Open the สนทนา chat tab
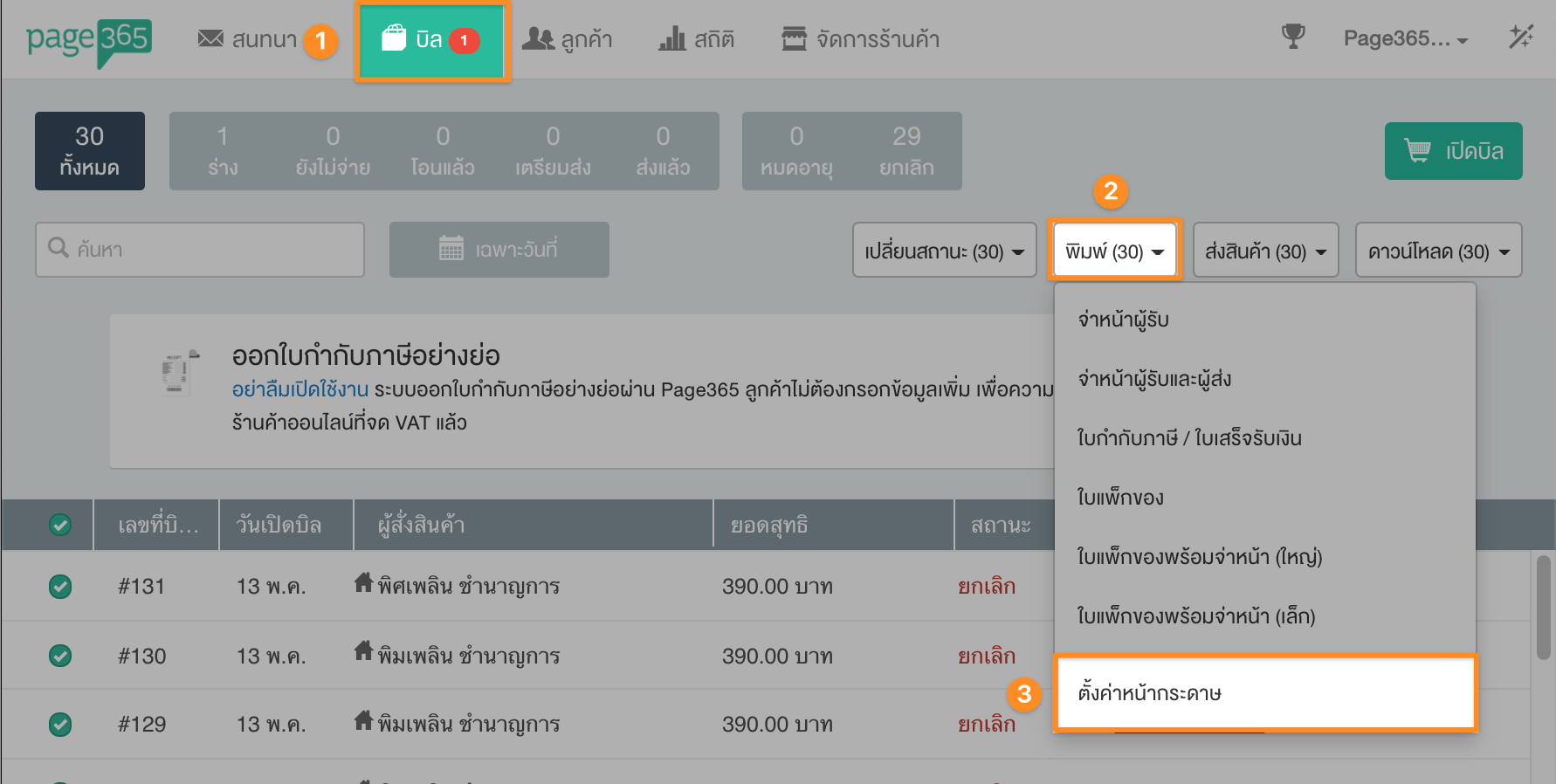The width and height of the screenshot is (1556, 784). point(247,39)
